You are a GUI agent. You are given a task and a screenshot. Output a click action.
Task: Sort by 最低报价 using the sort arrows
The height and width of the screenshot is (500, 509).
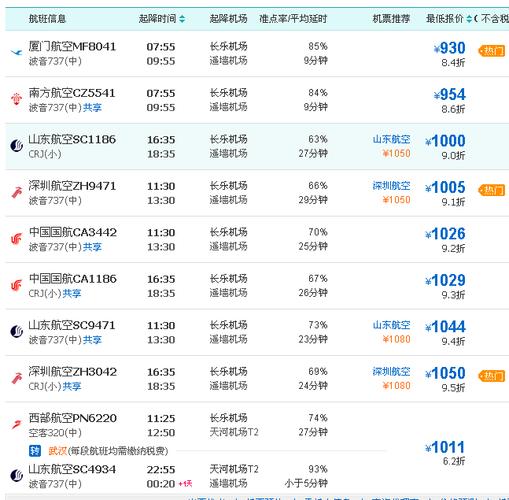(469, 19)
